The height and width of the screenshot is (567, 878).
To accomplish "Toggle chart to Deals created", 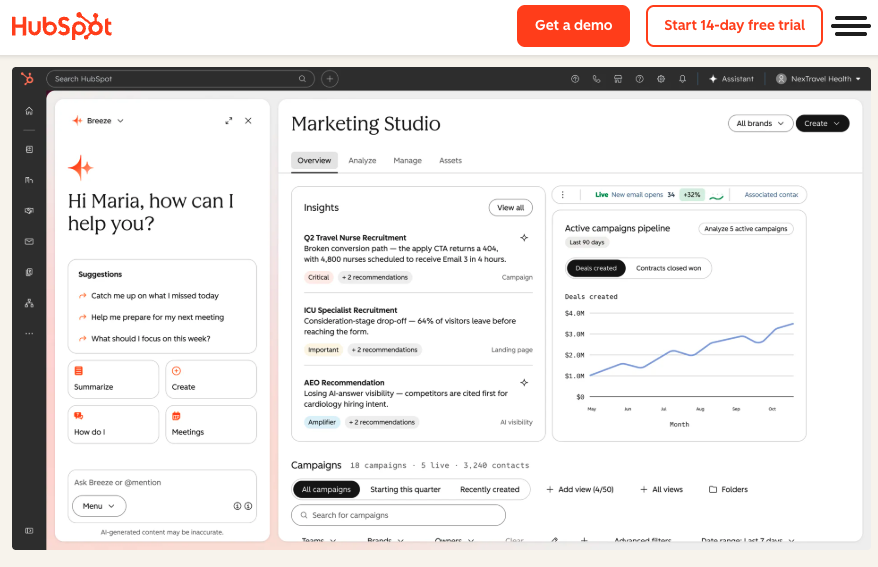I will pos(596,268).
